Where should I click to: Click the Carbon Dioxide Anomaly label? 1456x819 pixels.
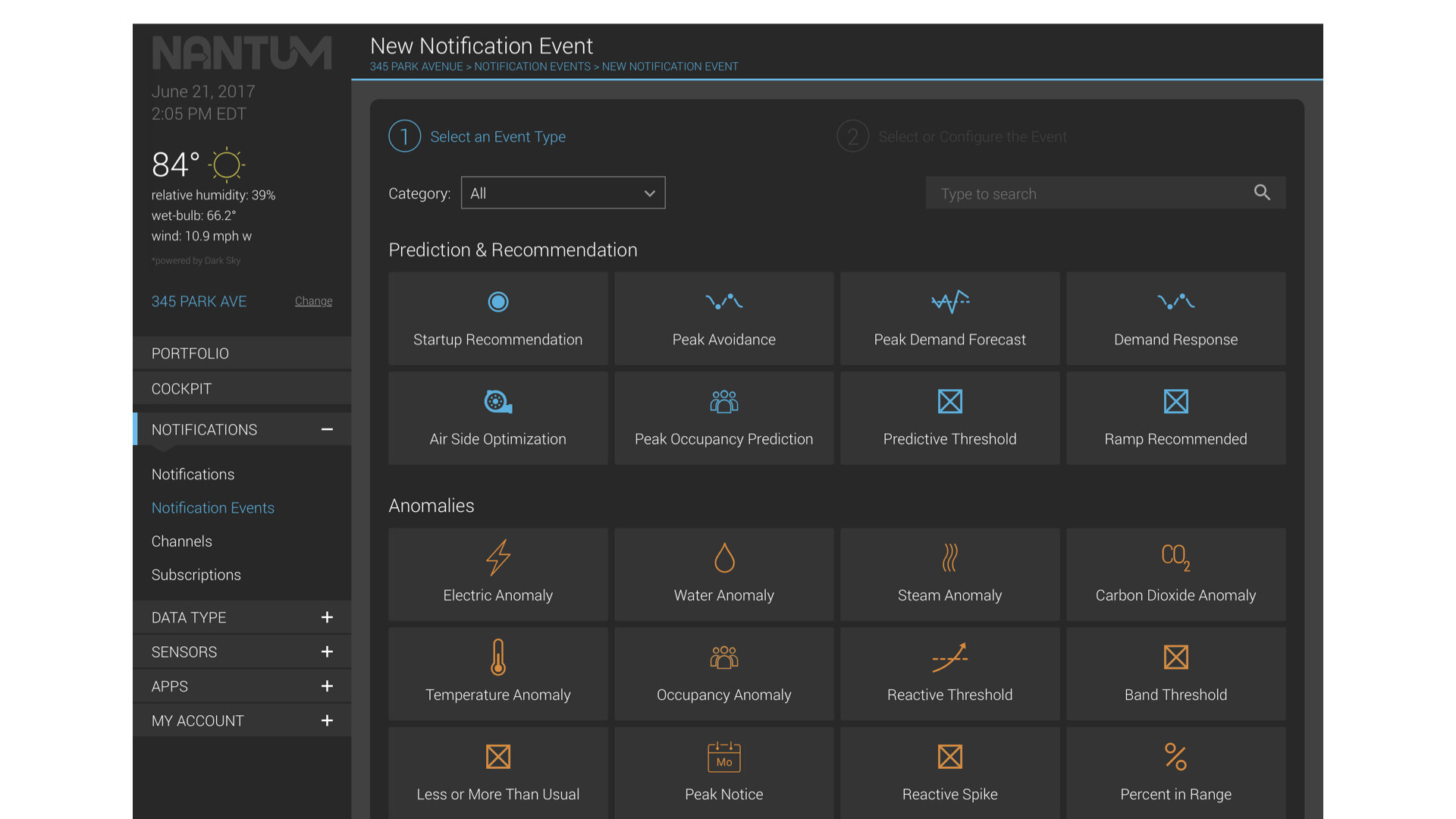tap(1176, 595)
